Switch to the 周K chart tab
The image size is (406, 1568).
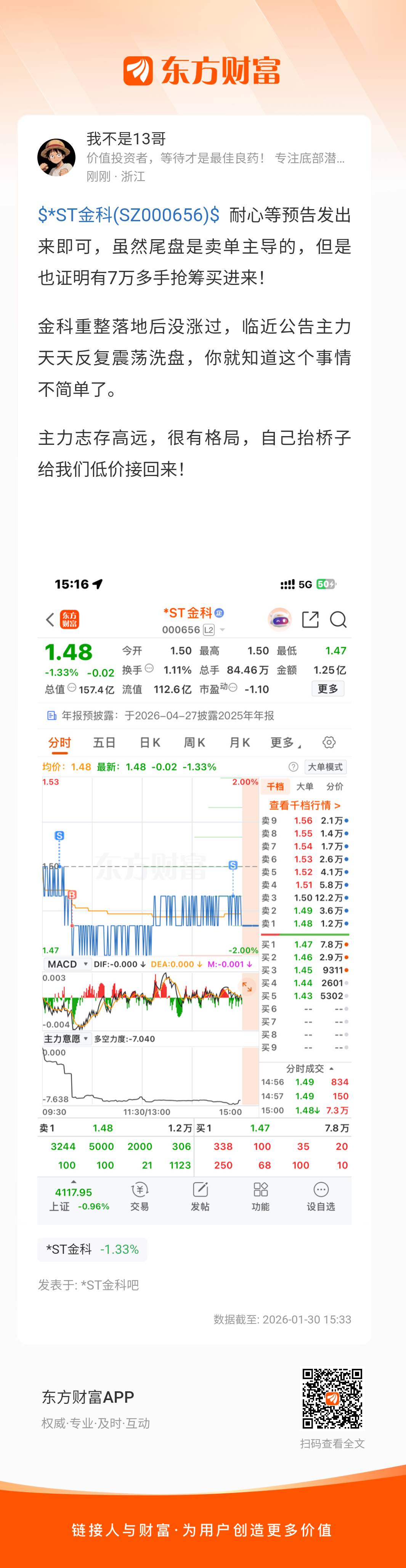click(x=194, y=743)
